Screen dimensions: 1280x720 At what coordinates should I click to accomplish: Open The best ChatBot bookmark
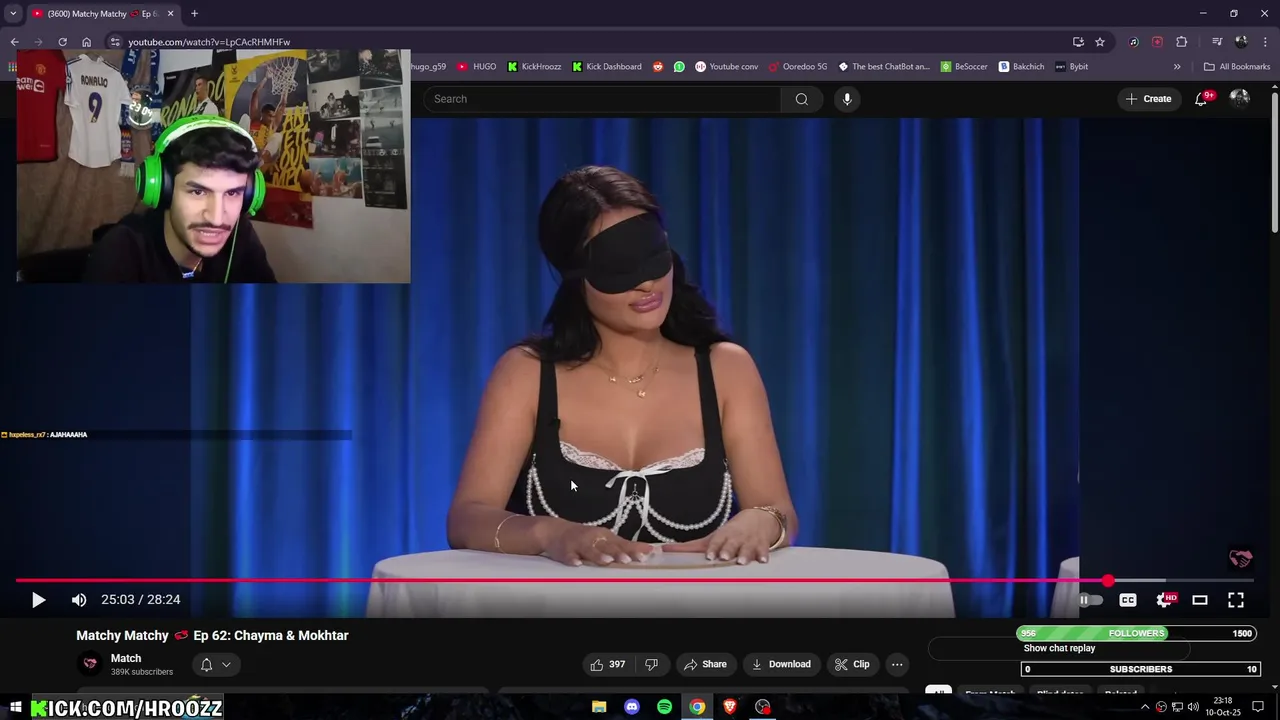tap(883, 67)
